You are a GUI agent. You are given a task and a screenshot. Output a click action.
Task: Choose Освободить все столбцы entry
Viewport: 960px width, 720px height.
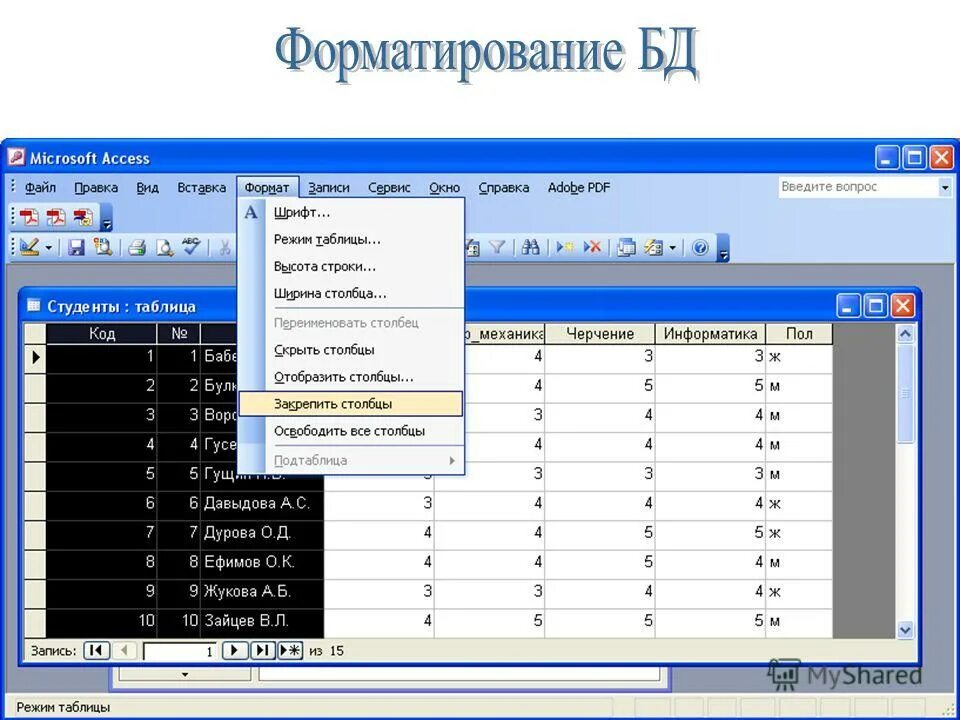[x=351, y=430]
